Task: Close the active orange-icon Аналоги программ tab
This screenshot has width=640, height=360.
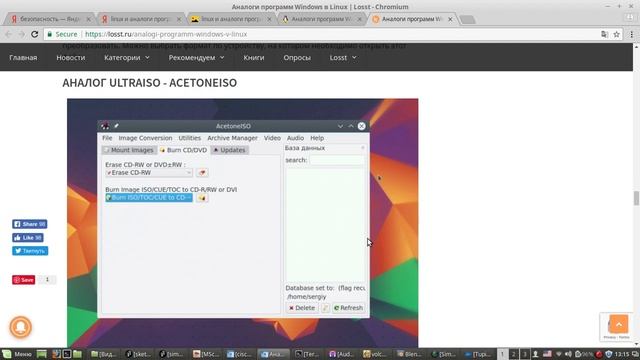Action: [x=450, y=19]
